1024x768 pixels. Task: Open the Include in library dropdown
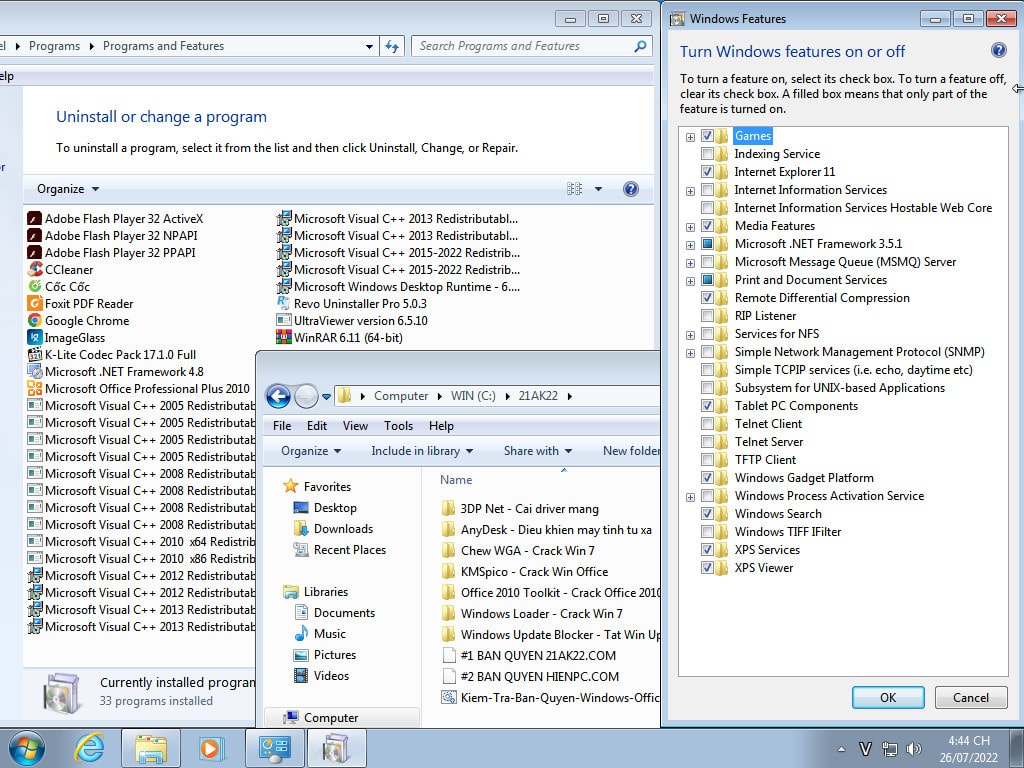pyautogui.click(x=422, y=451)
